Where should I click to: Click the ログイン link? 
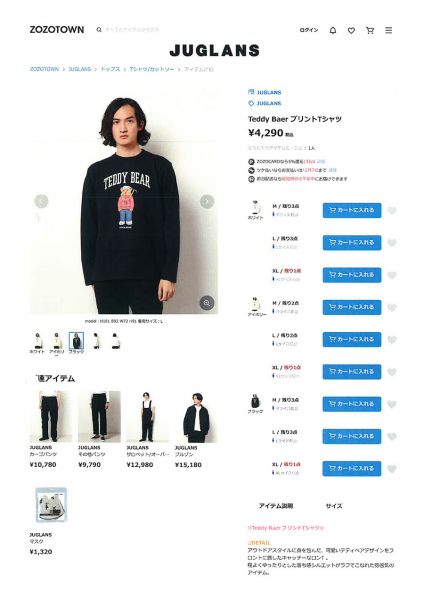click(x=309, y=30)
